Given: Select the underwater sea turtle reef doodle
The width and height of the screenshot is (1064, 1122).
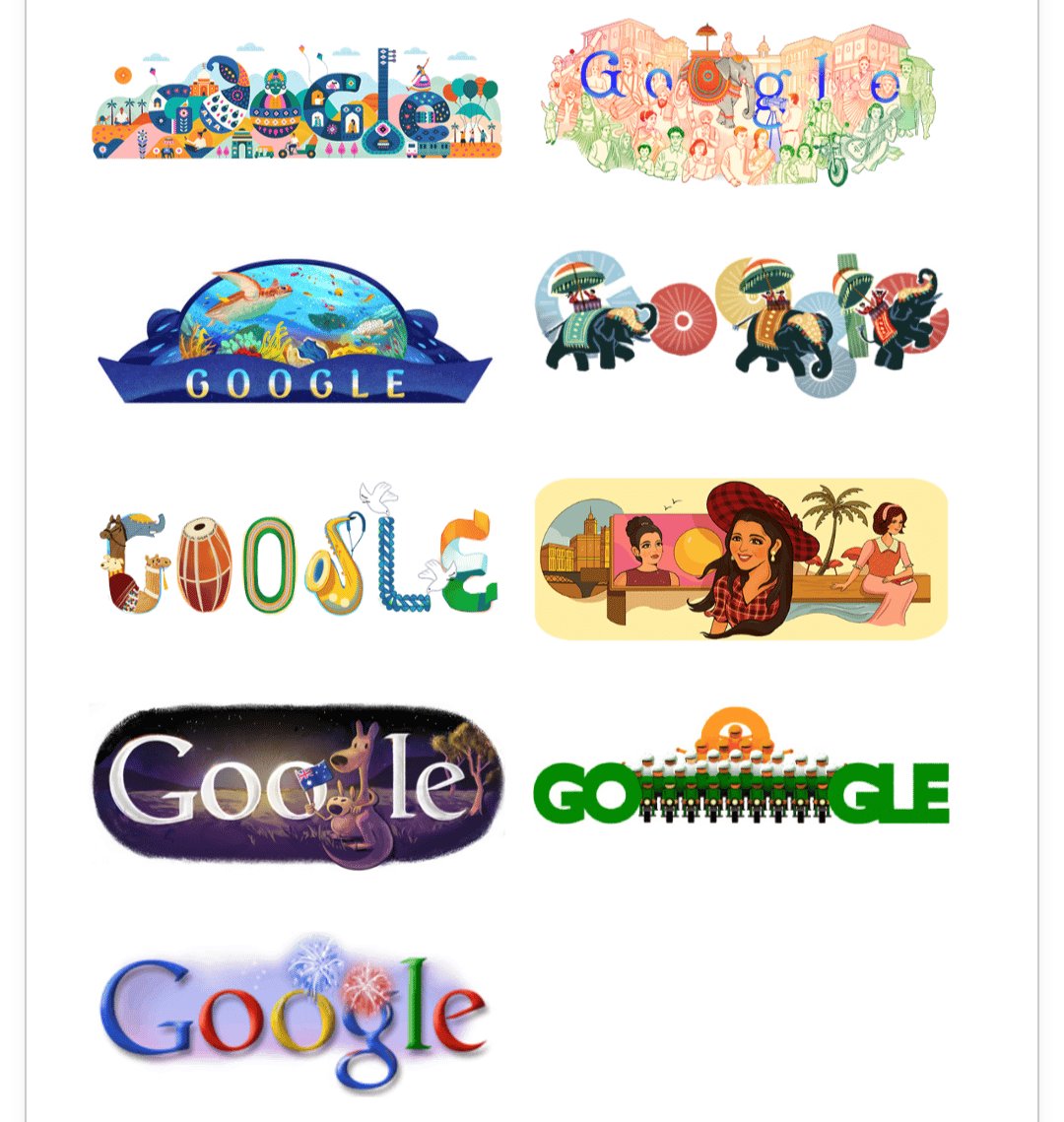Looking at the screenshot, I should pyautogui.click(x=295, y=331).
